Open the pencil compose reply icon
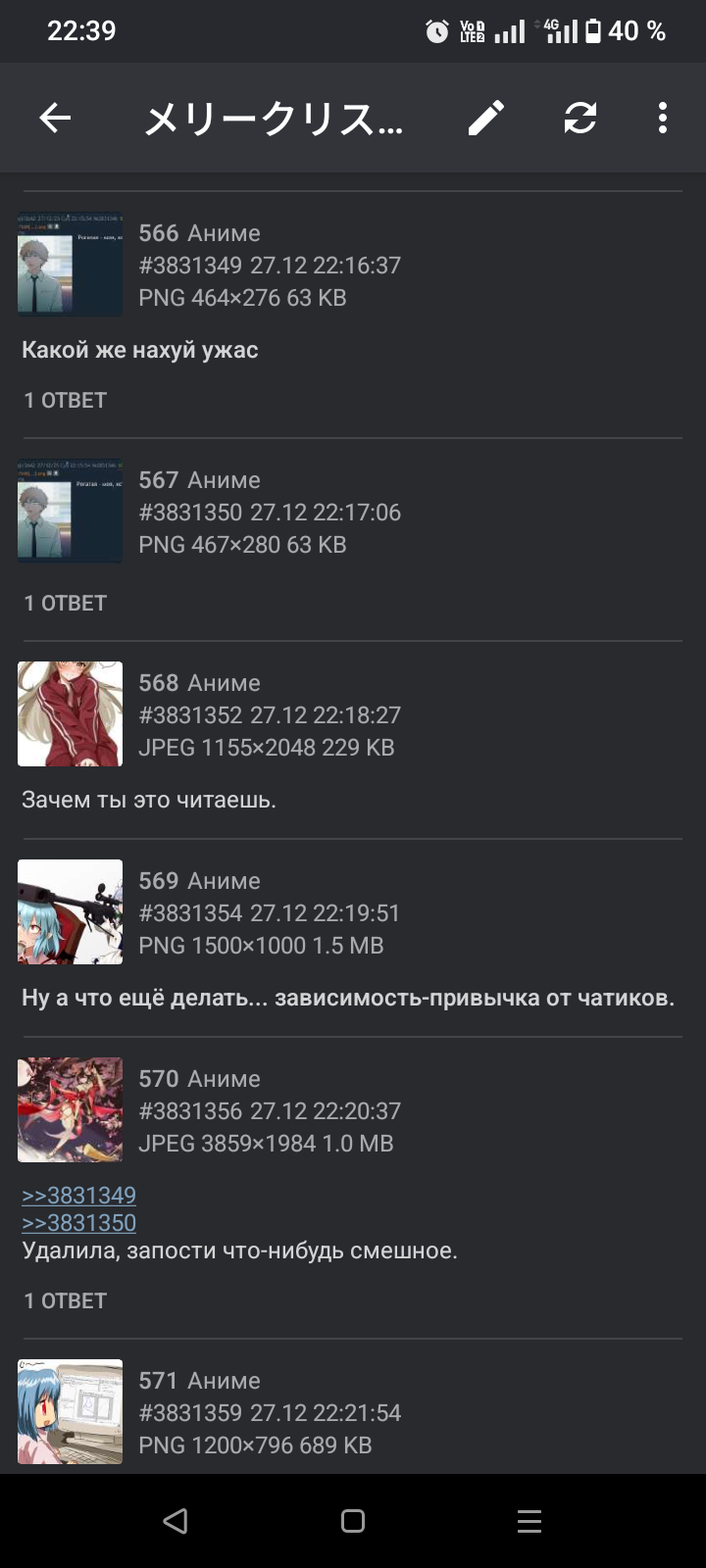 [486, 119]
